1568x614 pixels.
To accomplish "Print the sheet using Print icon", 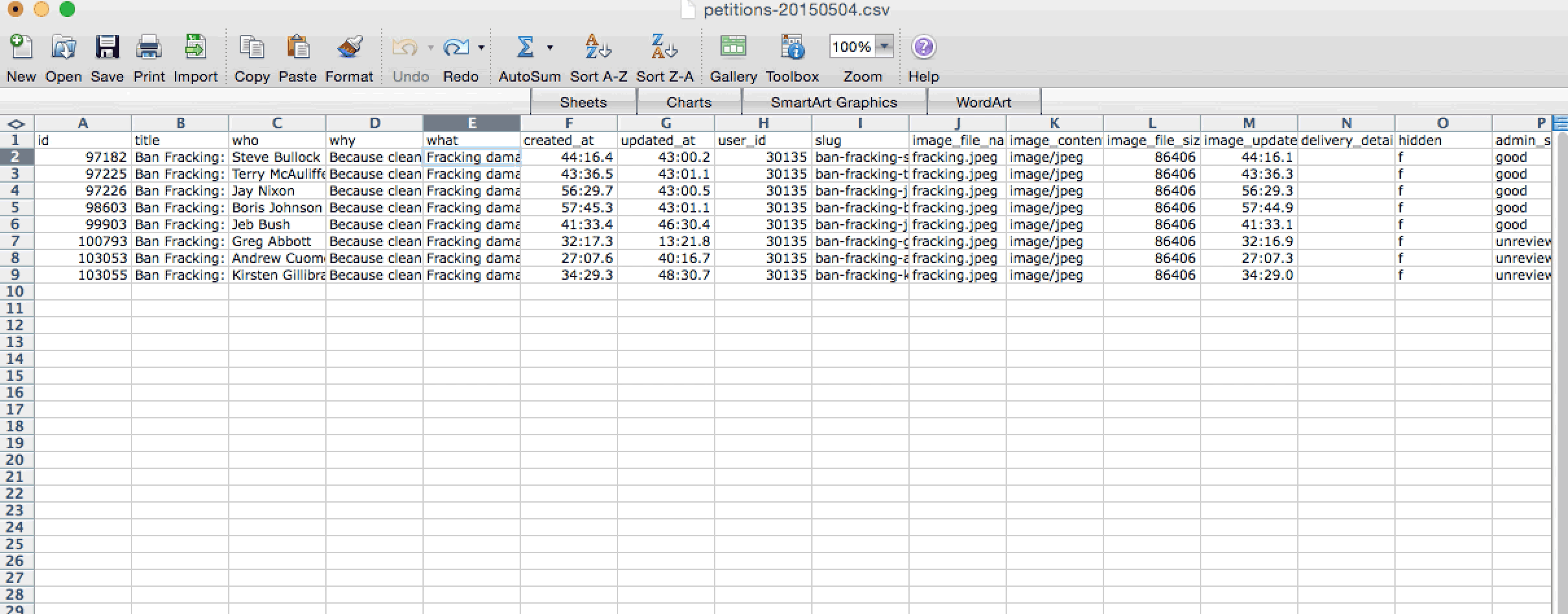I will tap(149, 47).
